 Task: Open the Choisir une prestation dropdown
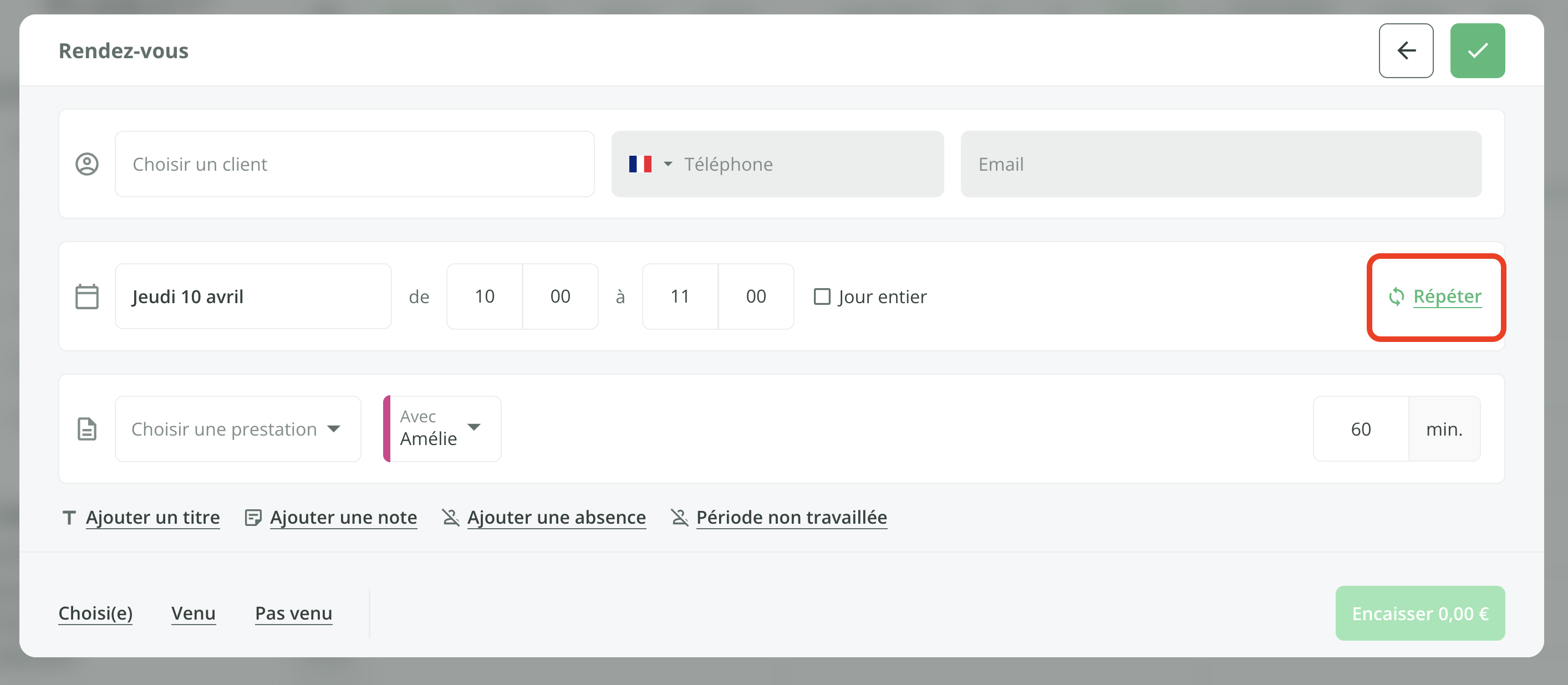coord(237,429)
